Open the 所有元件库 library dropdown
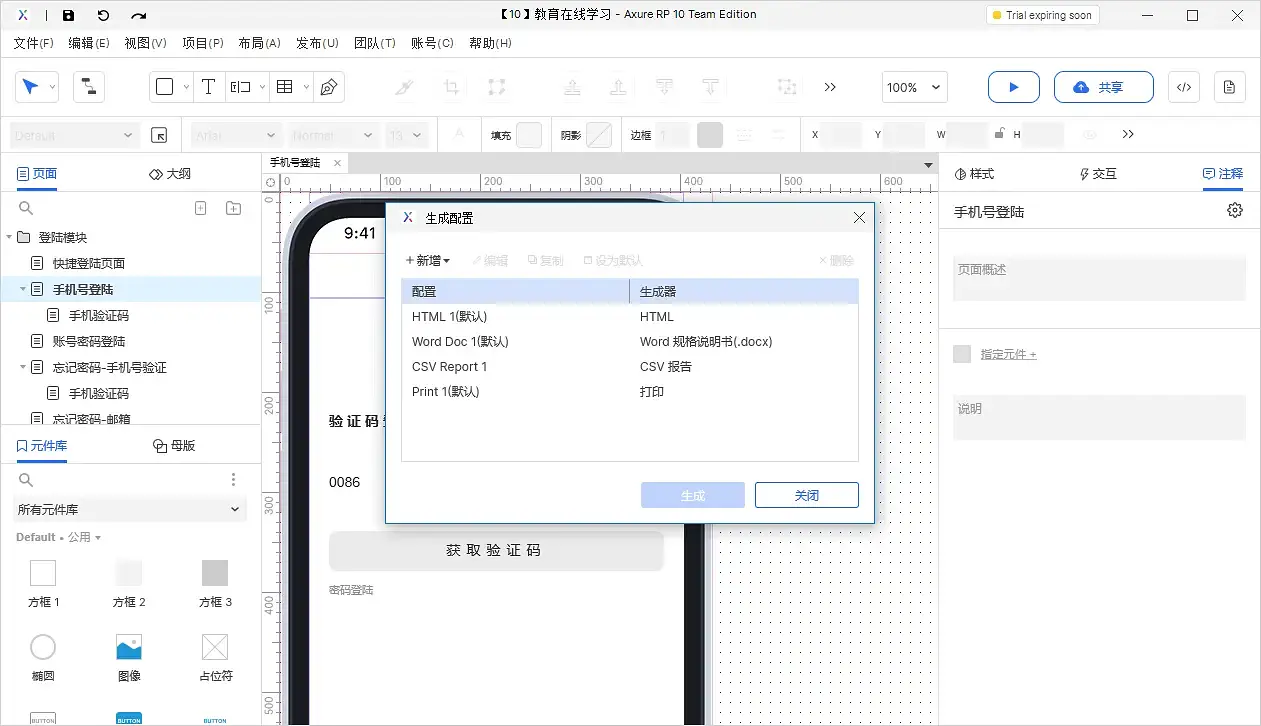This screenshot has width=1261, height=726. pos(129,509)
